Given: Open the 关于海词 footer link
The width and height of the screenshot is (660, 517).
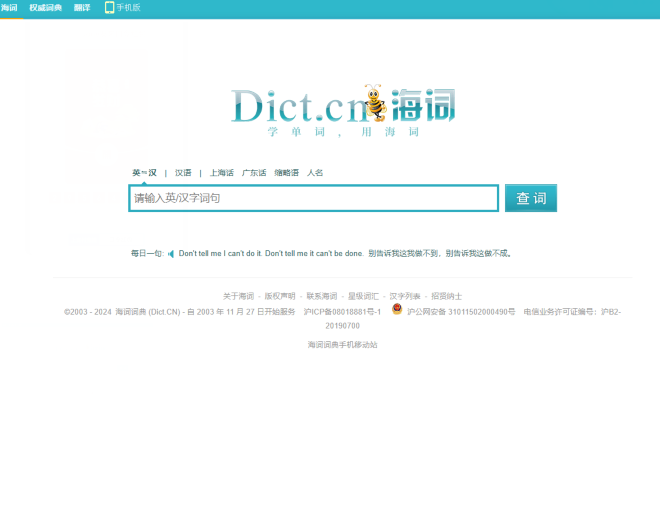Looking at the screenshot, I should pyautogui.click(x=238, y=296).
